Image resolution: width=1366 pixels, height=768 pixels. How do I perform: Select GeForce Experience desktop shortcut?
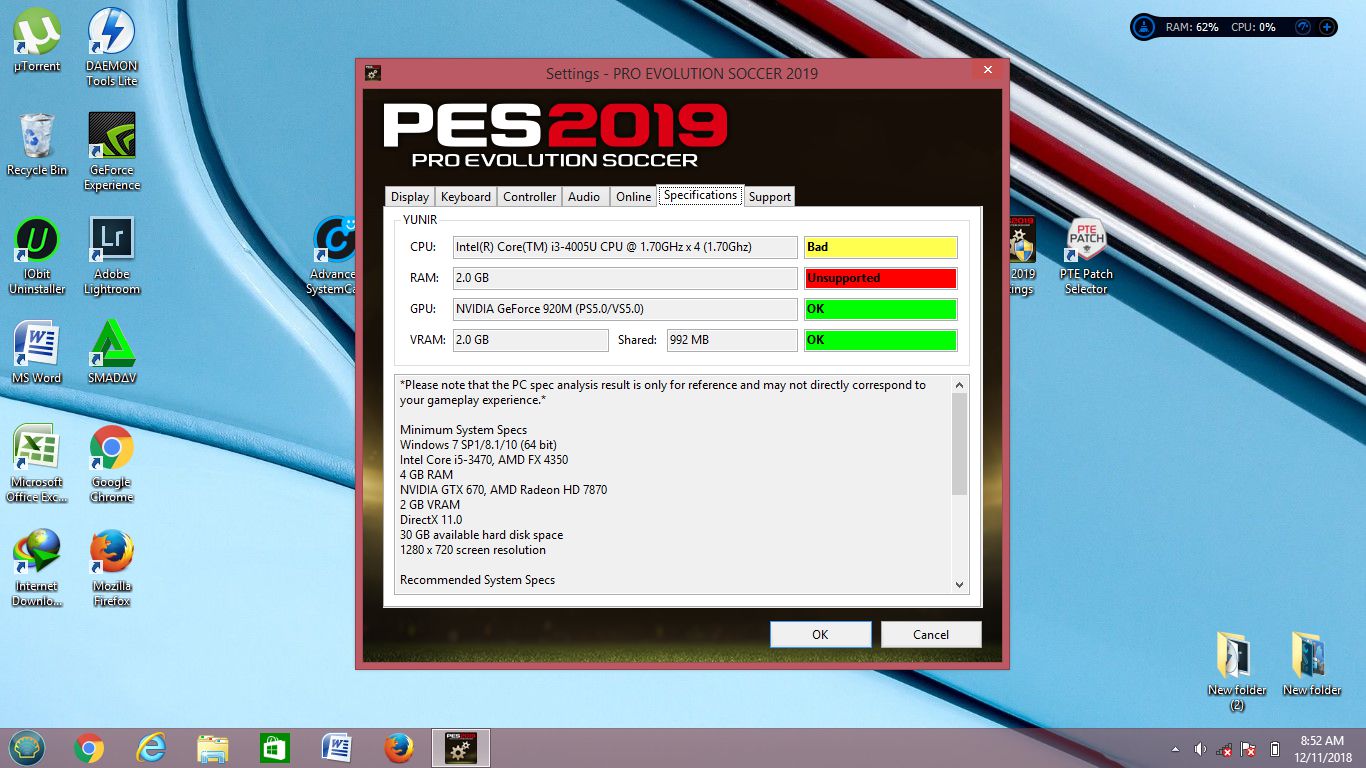pyautogui.click(x=112, y=151)
